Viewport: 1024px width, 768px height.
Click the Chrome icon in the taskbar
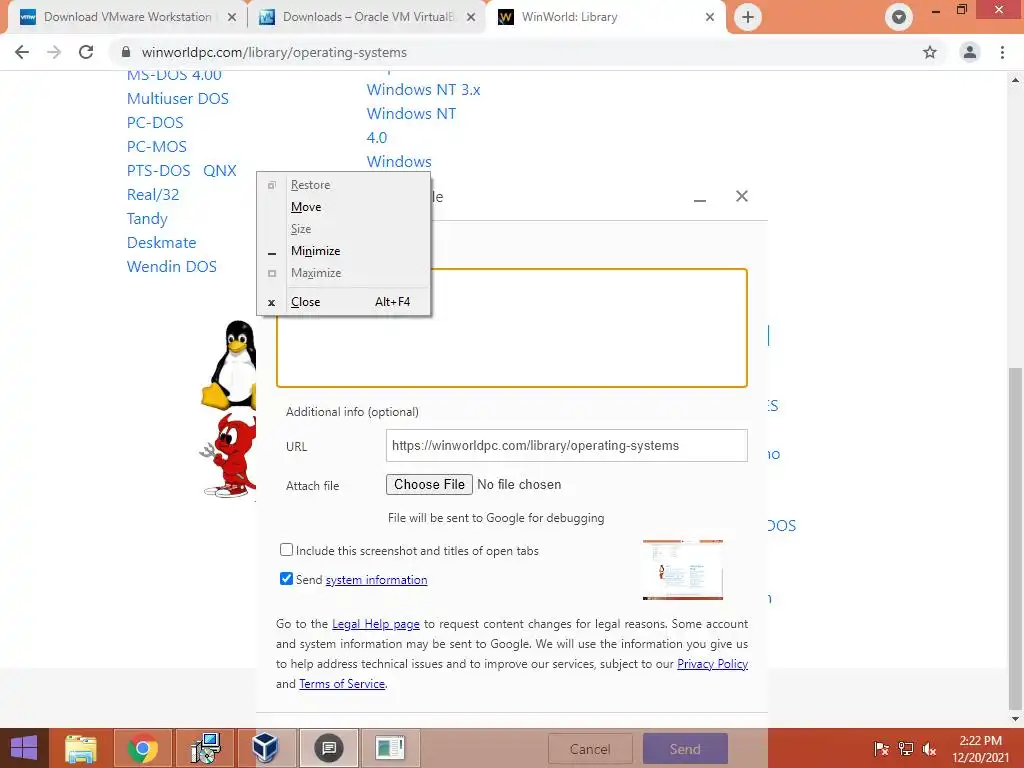click(x=142, y=748)
